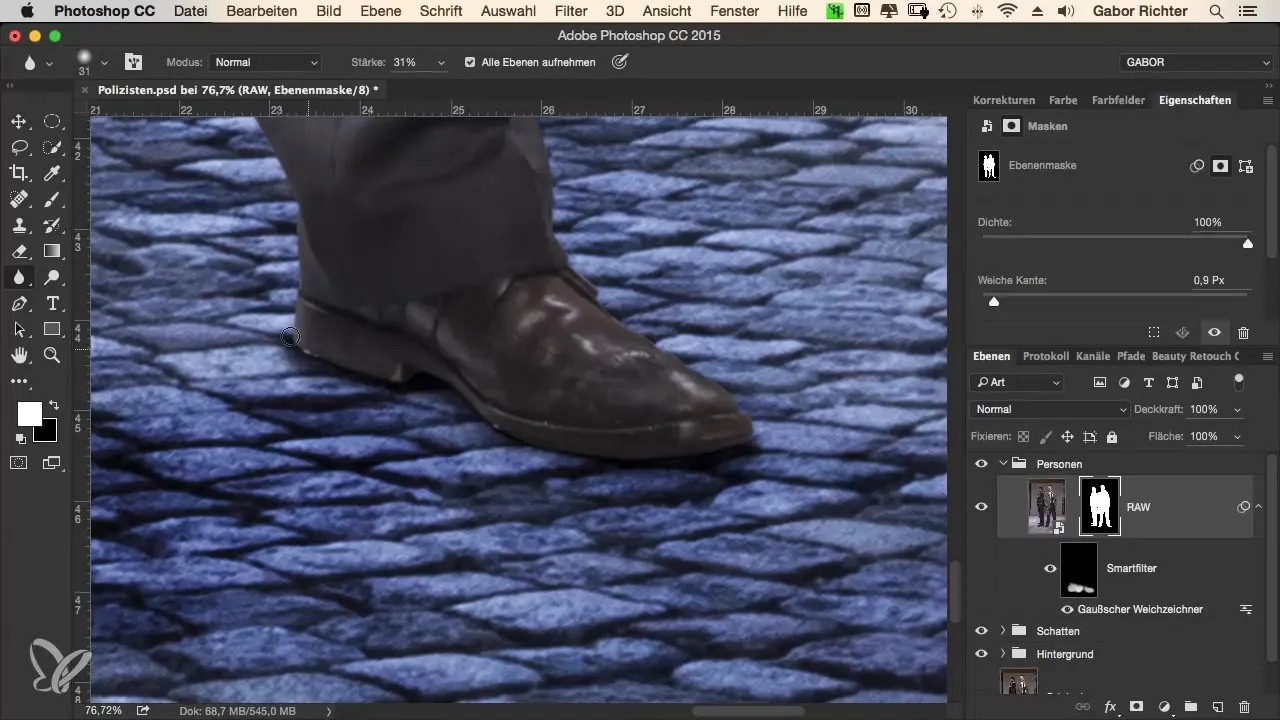Screen dimensions: 1280x720
Task: Open the Stärke value dropdown
Action: tap(441, 62)
